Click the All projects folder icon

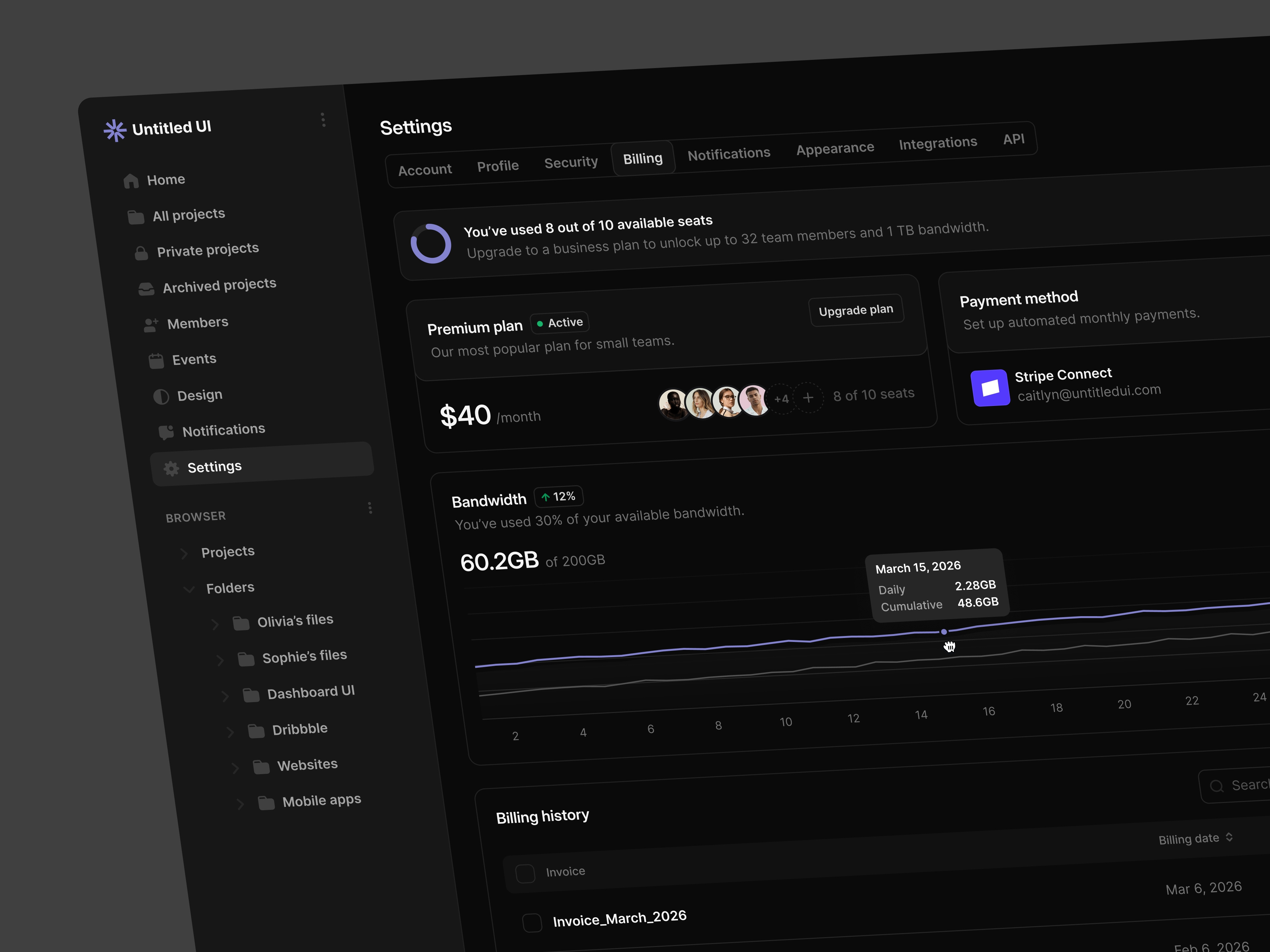coord(136,217)
